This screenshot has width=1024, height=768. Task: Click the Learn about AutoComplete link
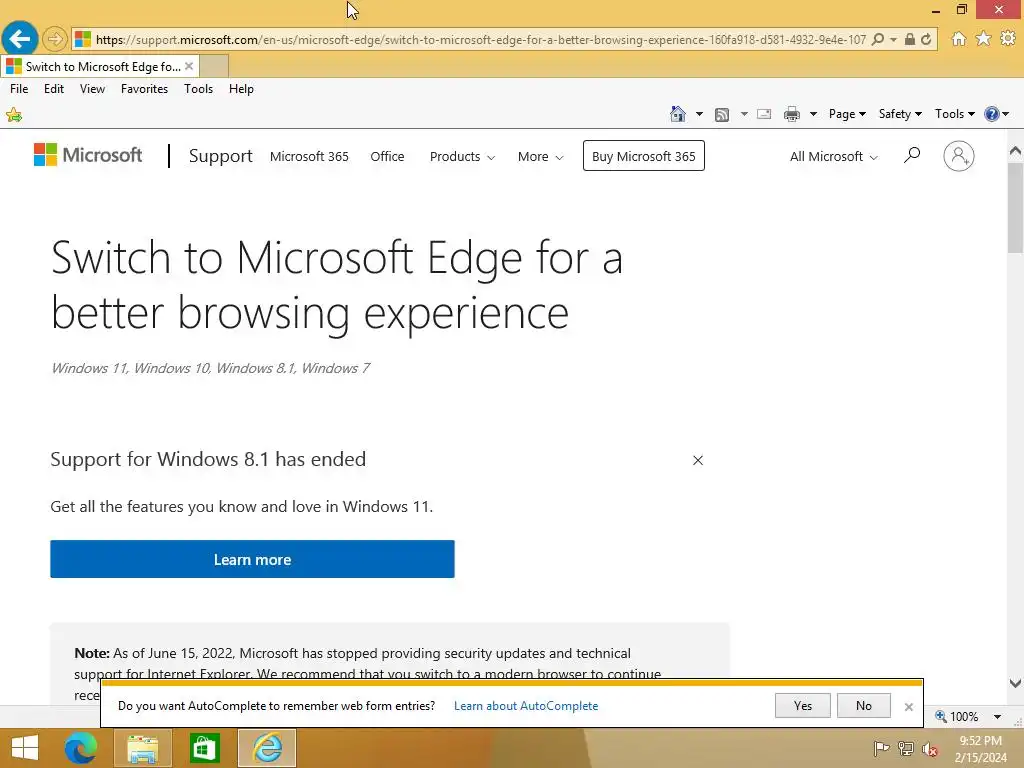526,706
